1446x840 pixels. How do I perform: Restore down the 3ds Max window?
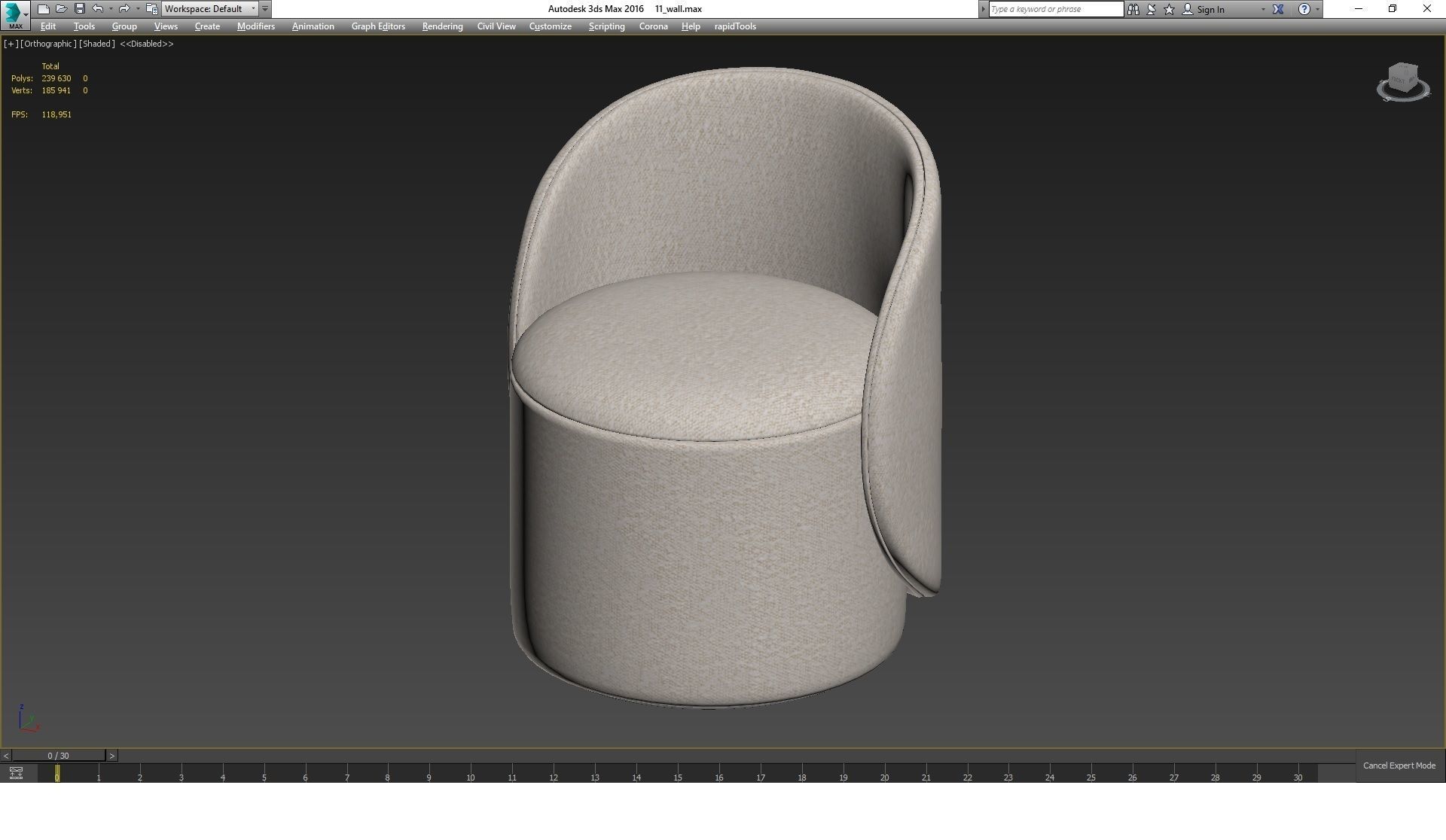click(x=1393, y=9)
